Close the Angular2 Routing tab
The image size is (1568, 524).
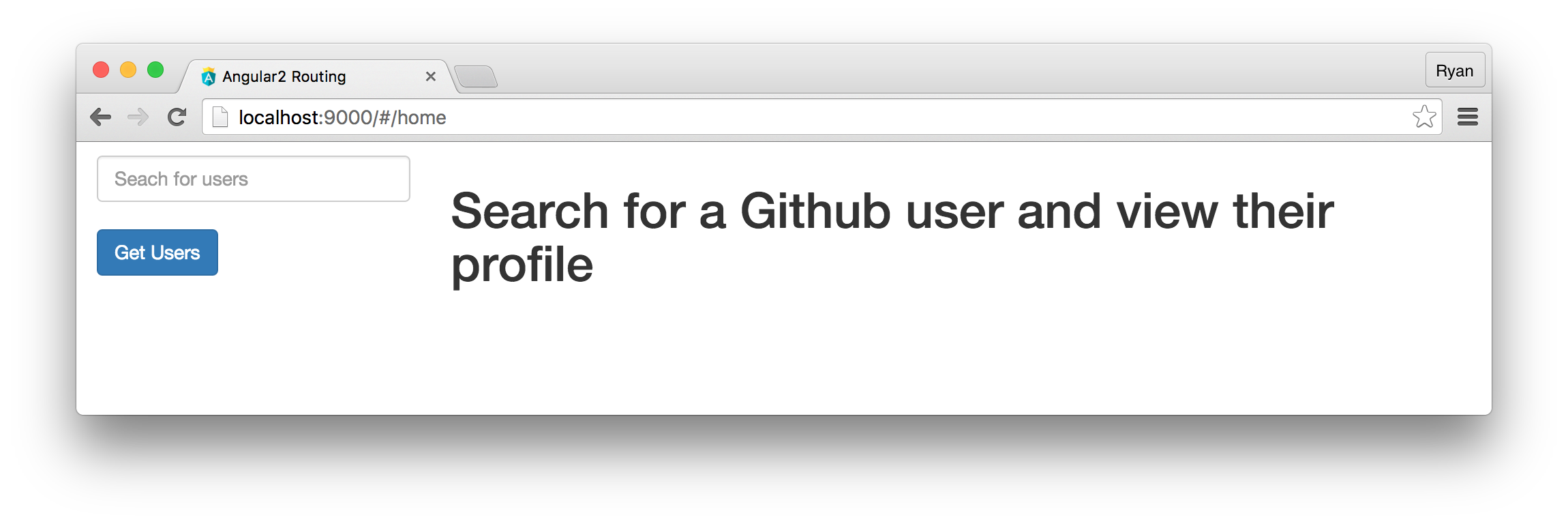(x=431, y=76)
